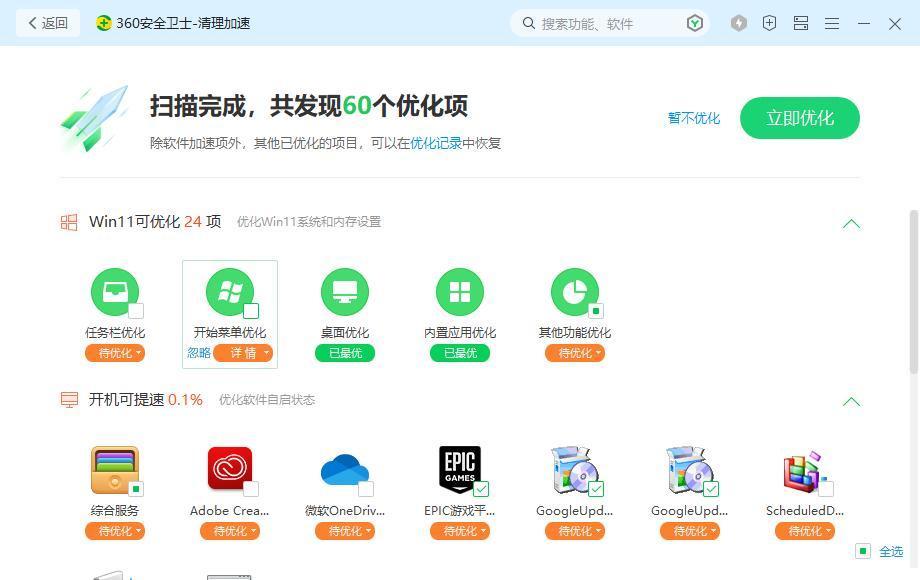Toggle the 其他功能优化 checkbox

pyautogui.click(x=596, y=311)
